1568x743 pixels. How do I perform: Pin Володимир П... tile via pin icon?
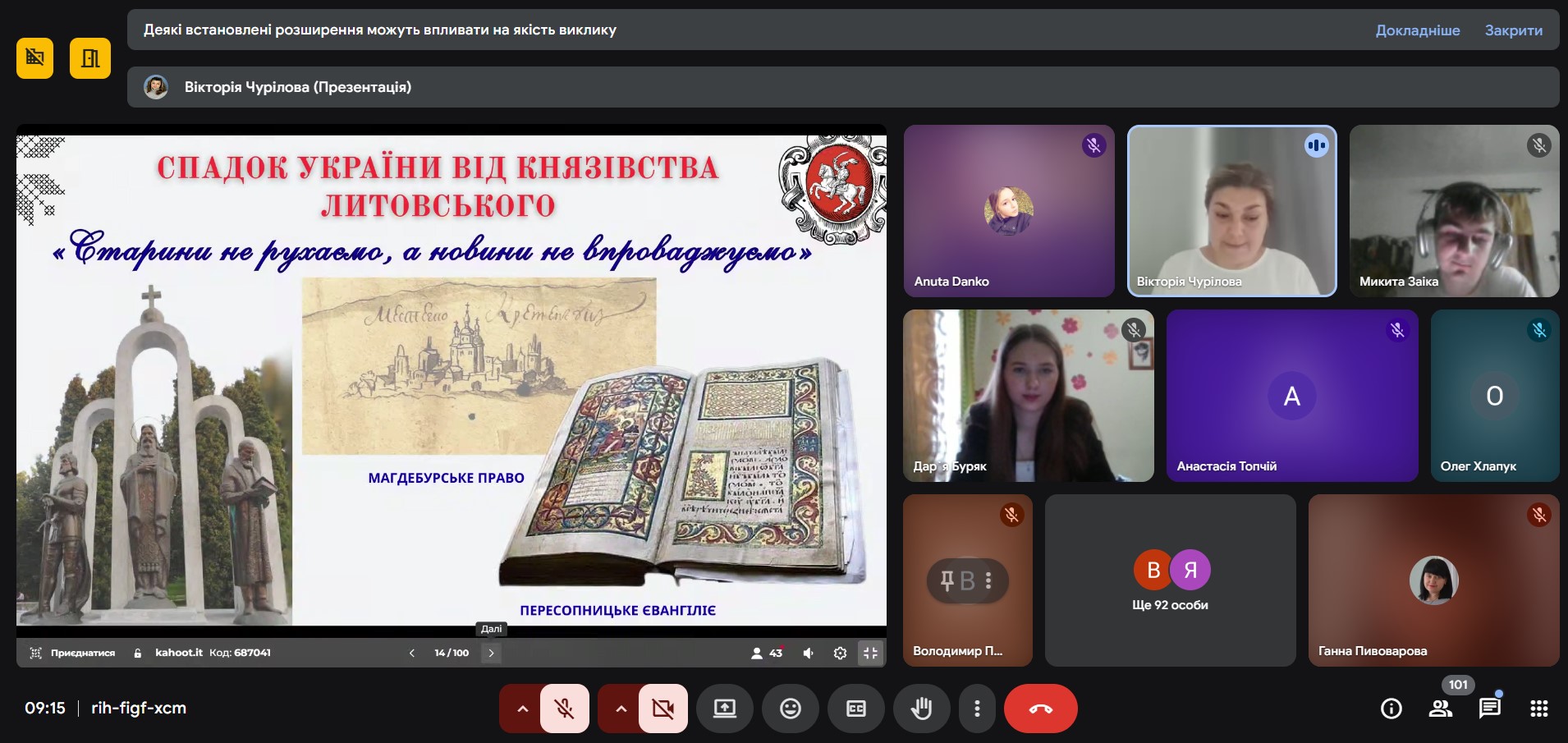click(x=947, y=581)
